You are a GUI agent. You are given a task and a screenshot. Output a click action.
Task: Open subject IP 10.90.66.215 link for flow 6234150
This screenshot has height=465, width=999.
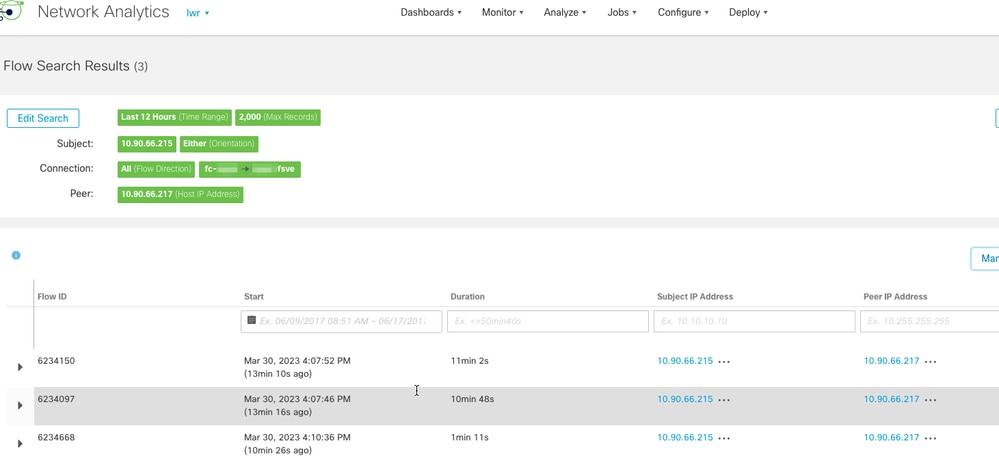pyautogui.click(x=685, y=361)
